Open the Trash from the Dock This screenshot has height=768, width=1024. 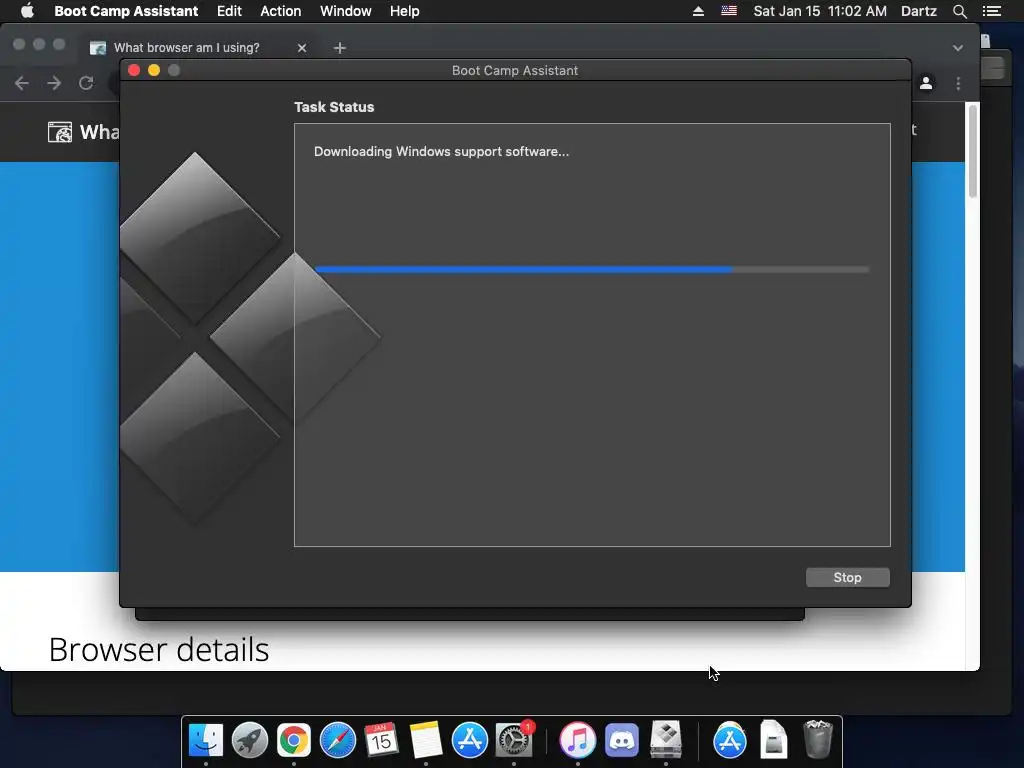pos(817,739)
